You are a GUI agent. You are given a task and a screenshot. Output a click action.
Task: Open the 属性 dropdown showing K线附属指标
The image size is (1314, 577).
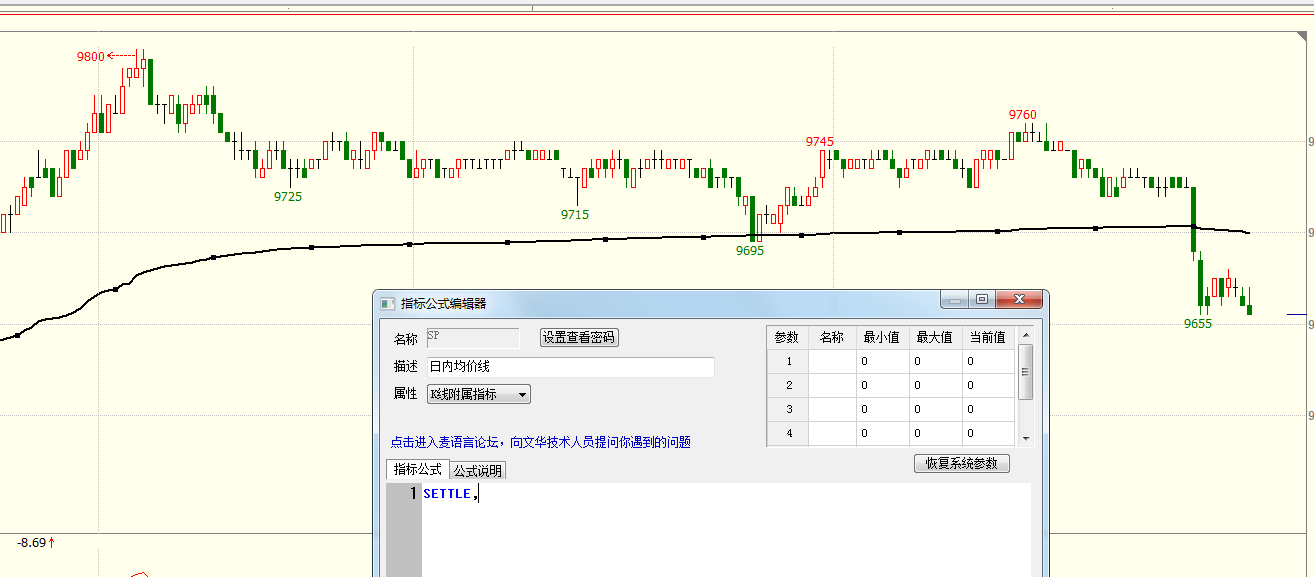(x=479, y=394)
